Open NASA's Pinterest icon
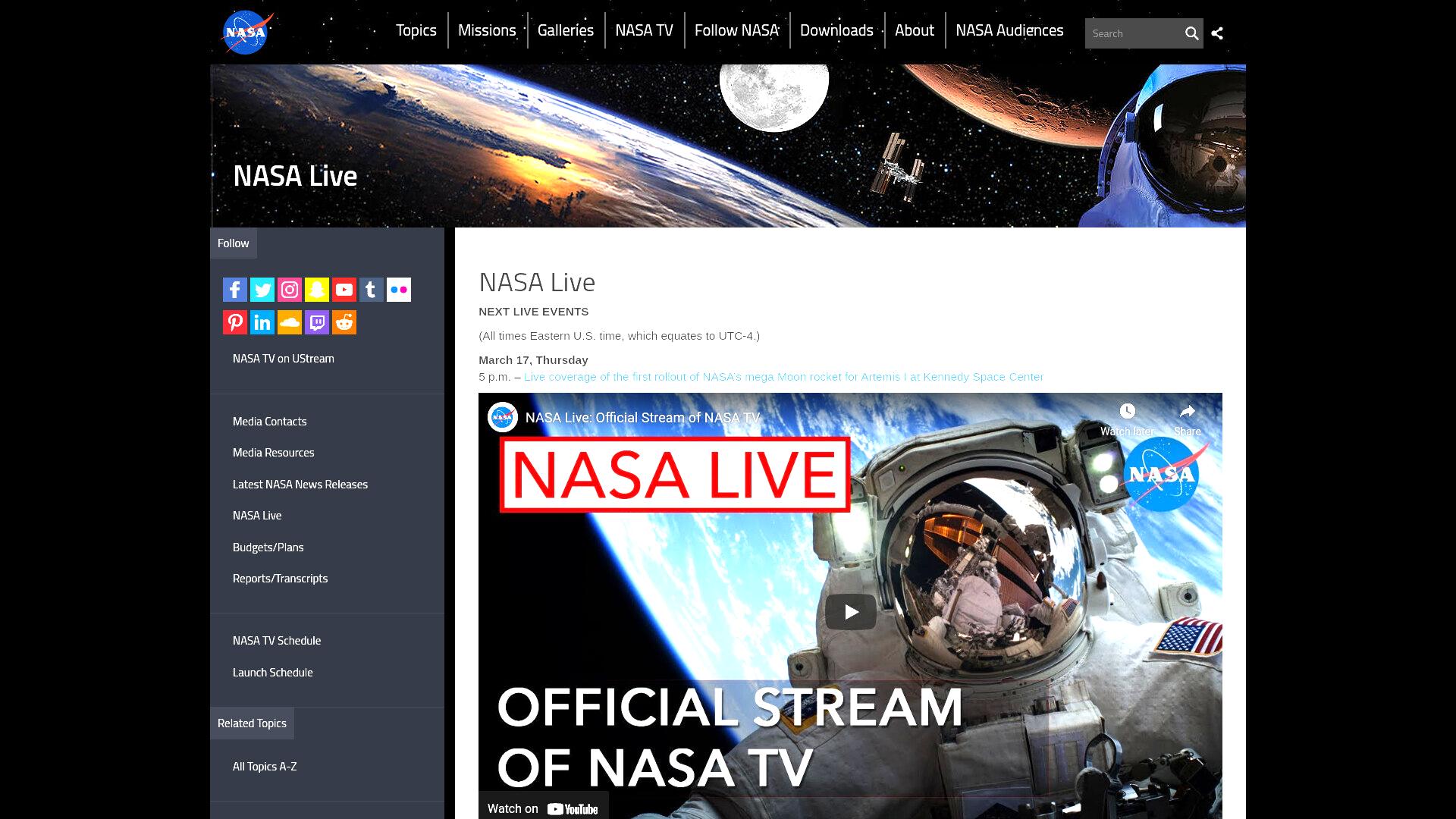1456x819 pixels. pos(235,322)
